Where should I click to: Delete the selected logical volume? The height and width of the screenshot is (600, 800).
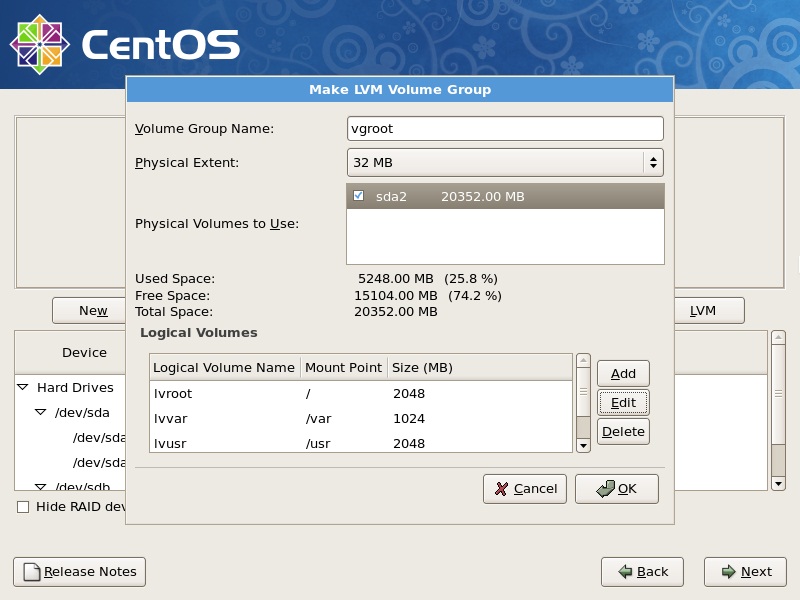[623, 432]
